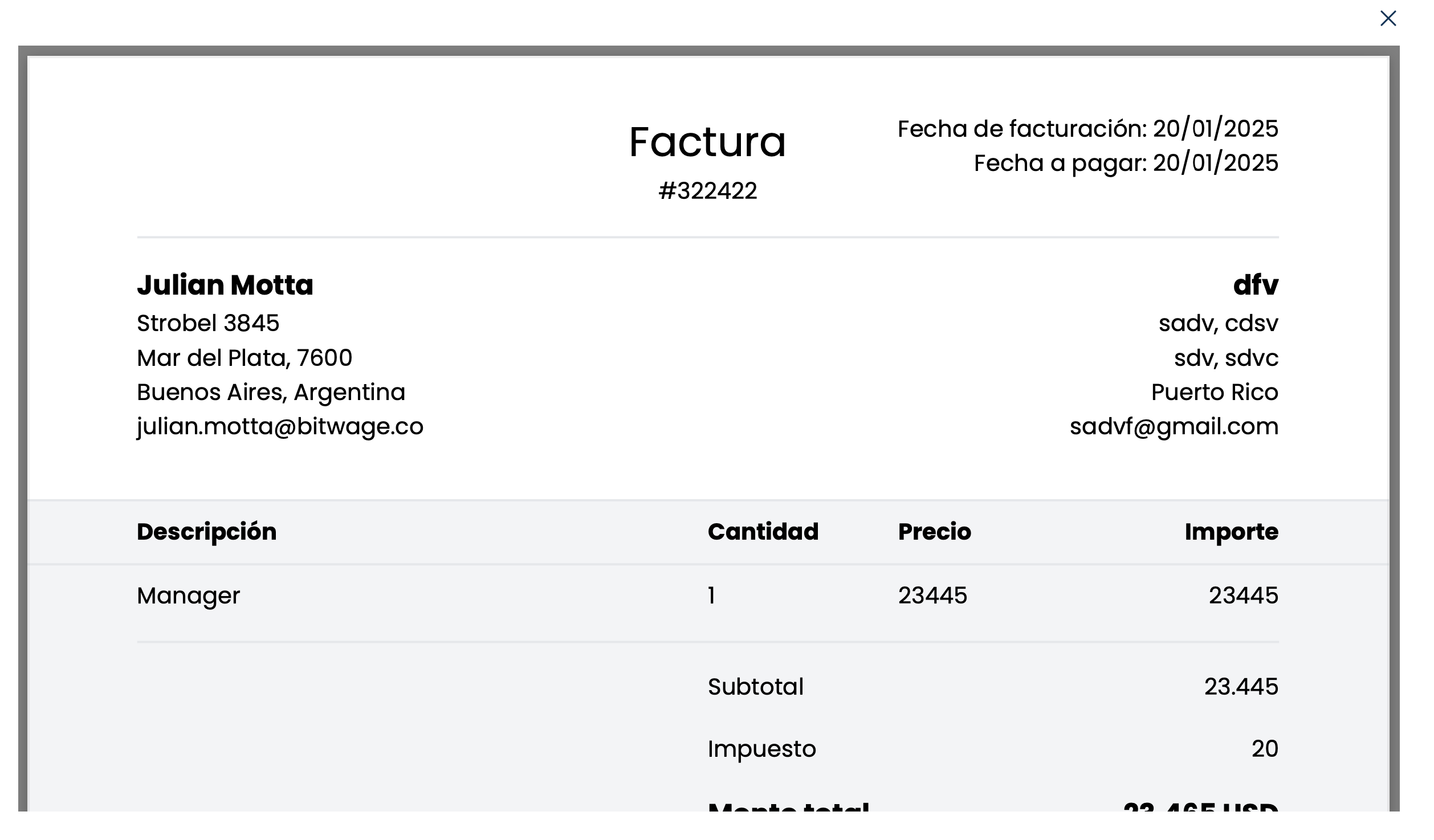Click the sender name Julian Motta
Viewport: 1434px width, 840px height.
point(225,285)
